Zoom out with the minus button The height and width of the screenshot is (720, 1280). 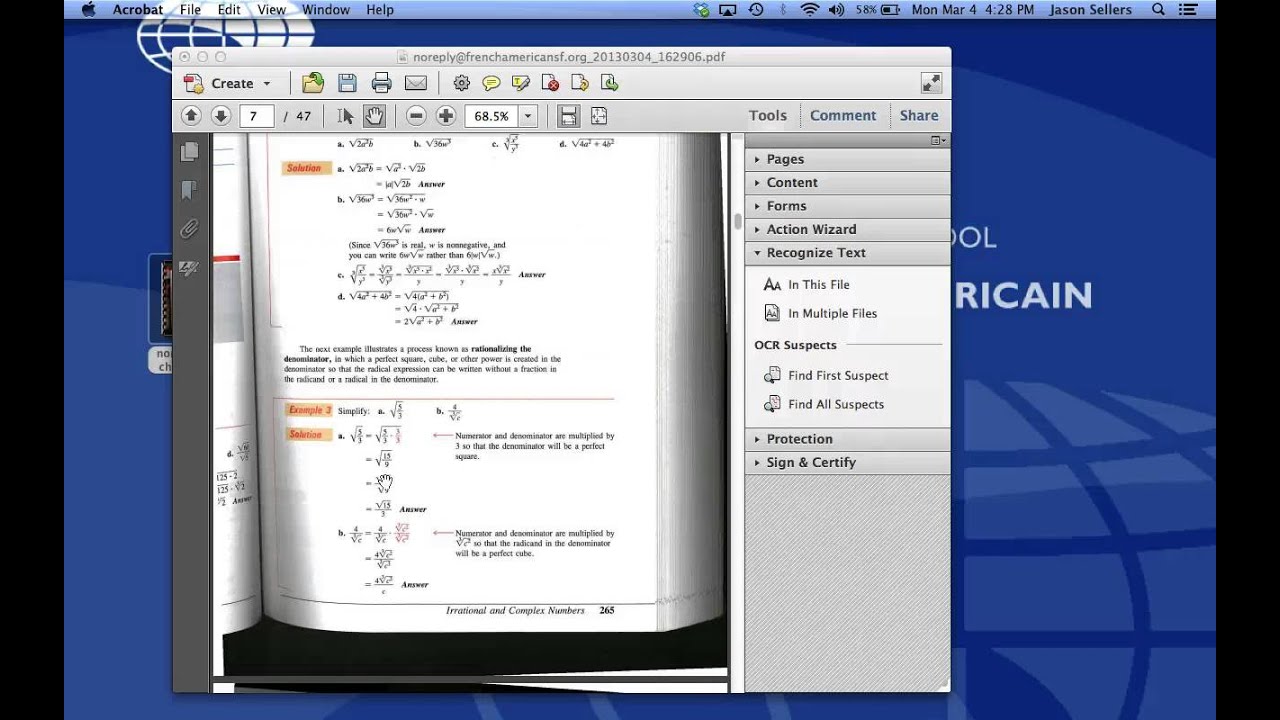coord(416,116)
